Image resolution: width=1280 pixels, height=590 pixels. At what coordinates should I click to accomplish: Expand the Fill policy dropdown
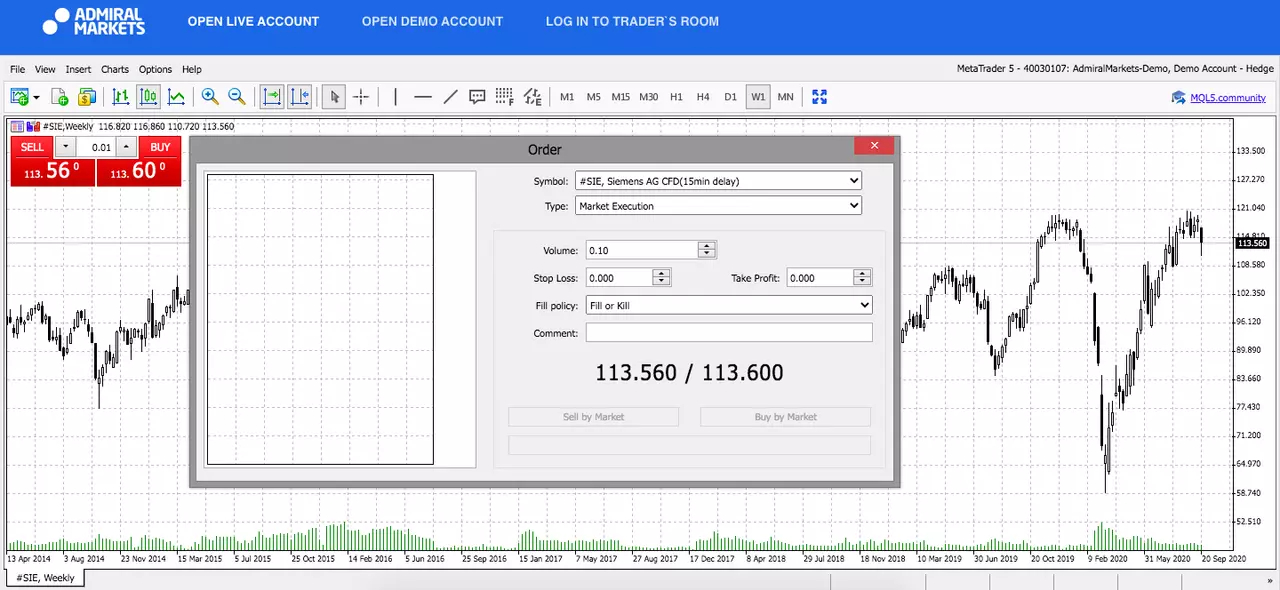pos(728,305)
